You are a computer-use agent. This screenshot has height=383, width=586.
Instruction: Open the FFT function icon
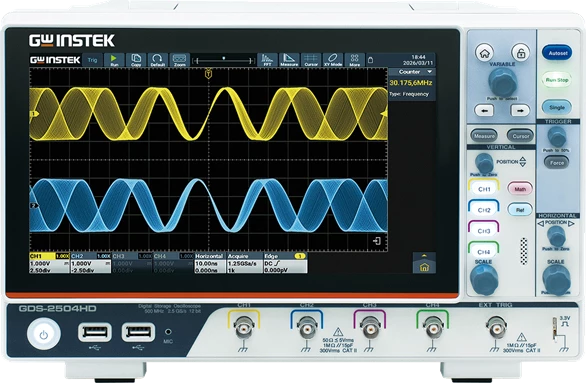coord(267,60)
